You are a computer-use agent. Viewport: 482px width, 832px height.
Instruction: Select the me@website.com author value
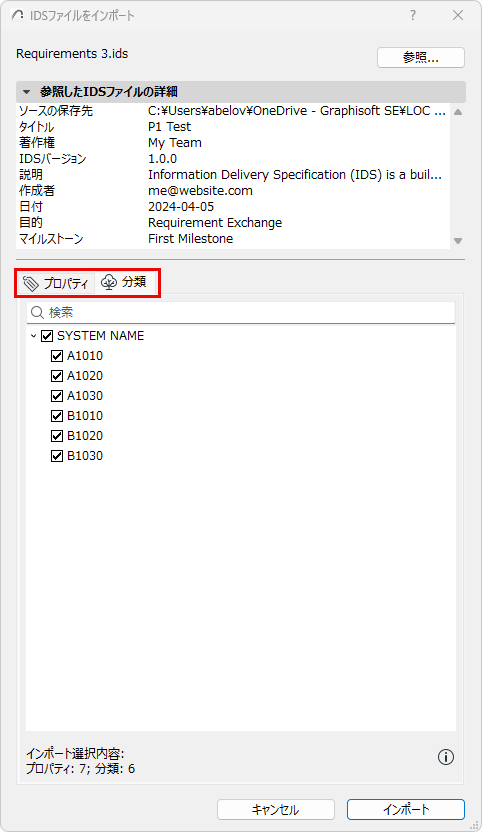pyautogui.click(x=200, y=190)
